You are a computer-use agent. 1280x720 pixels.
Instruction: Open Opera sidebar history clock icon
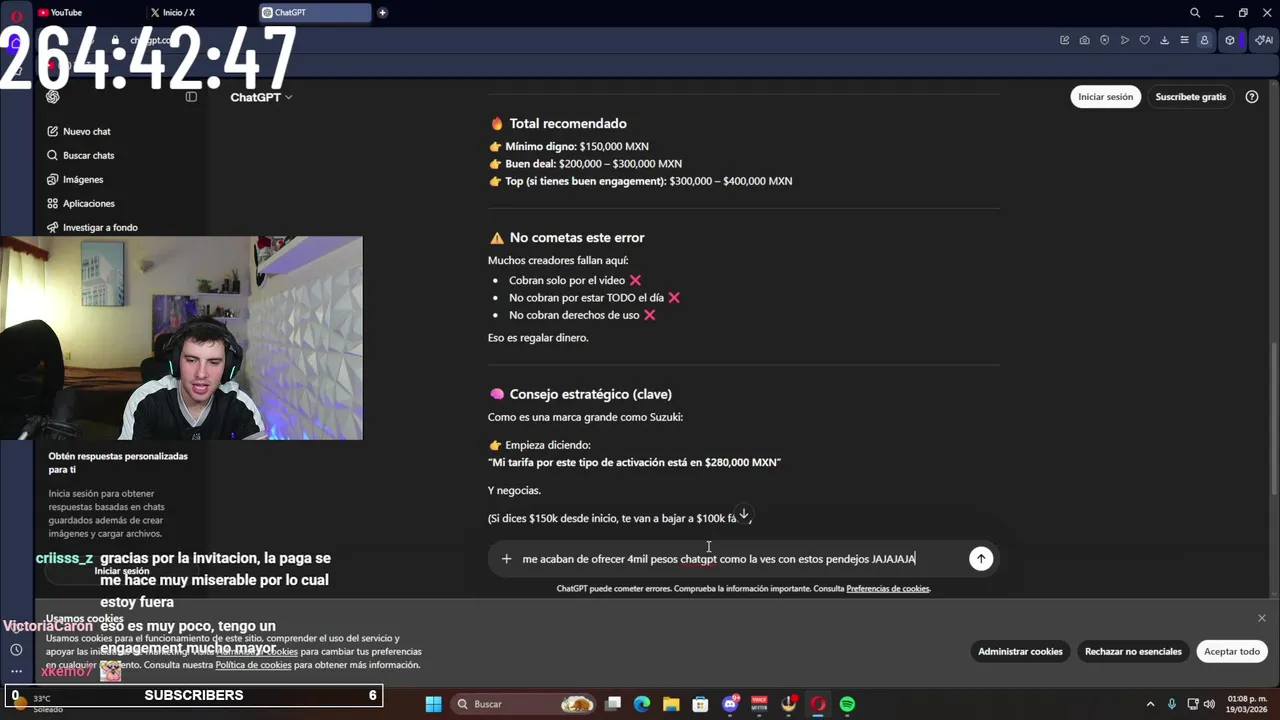pos(16,650)
